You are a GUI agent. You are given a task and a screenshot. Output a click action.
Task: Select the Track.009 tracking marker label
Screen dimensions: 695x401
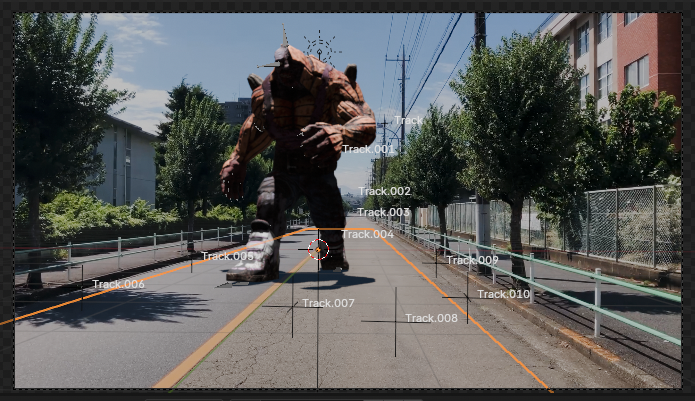(x=472, y=260)
